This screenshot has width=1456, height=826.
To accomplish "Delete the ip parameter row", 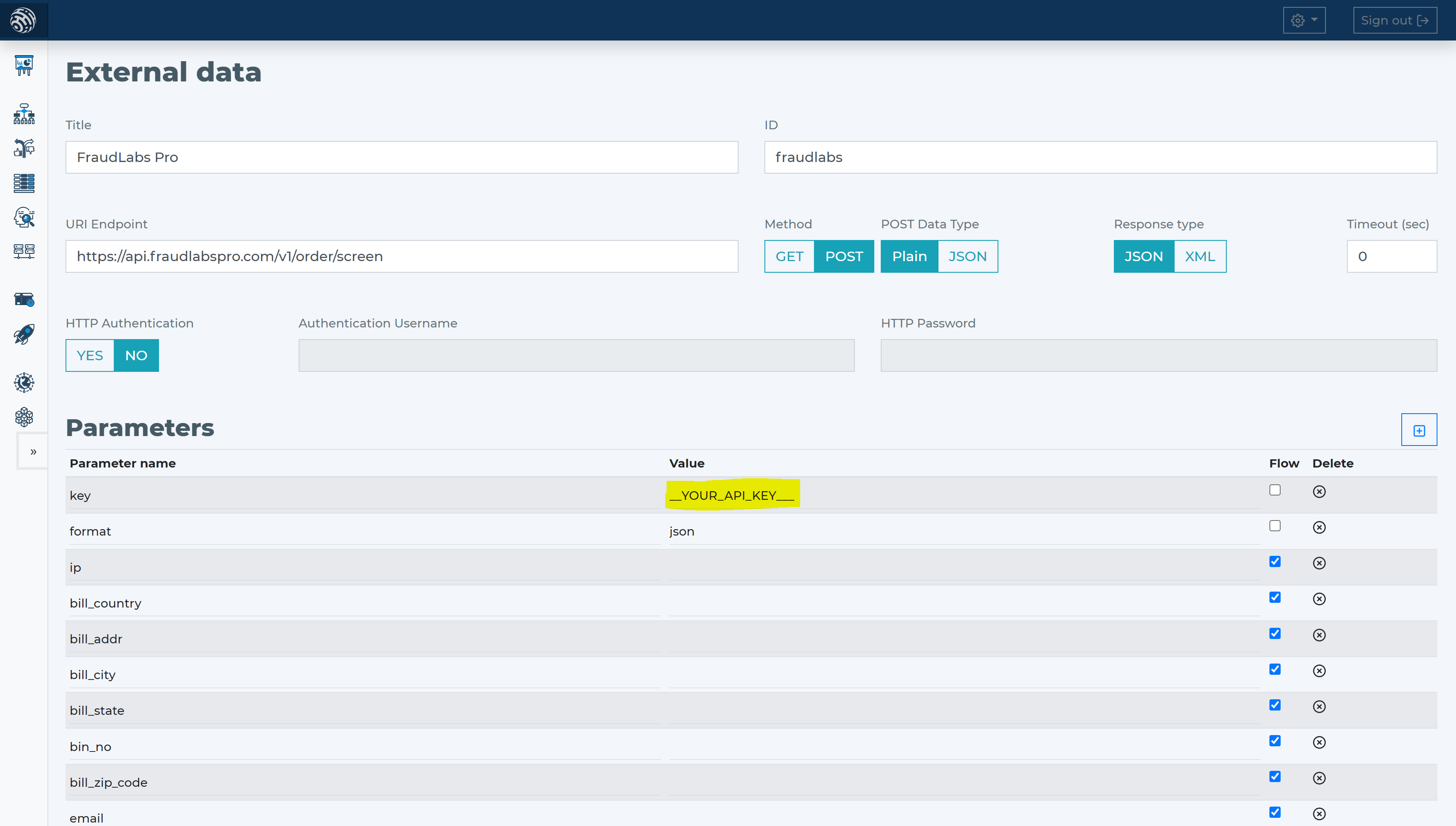I will pos(1319,563).
